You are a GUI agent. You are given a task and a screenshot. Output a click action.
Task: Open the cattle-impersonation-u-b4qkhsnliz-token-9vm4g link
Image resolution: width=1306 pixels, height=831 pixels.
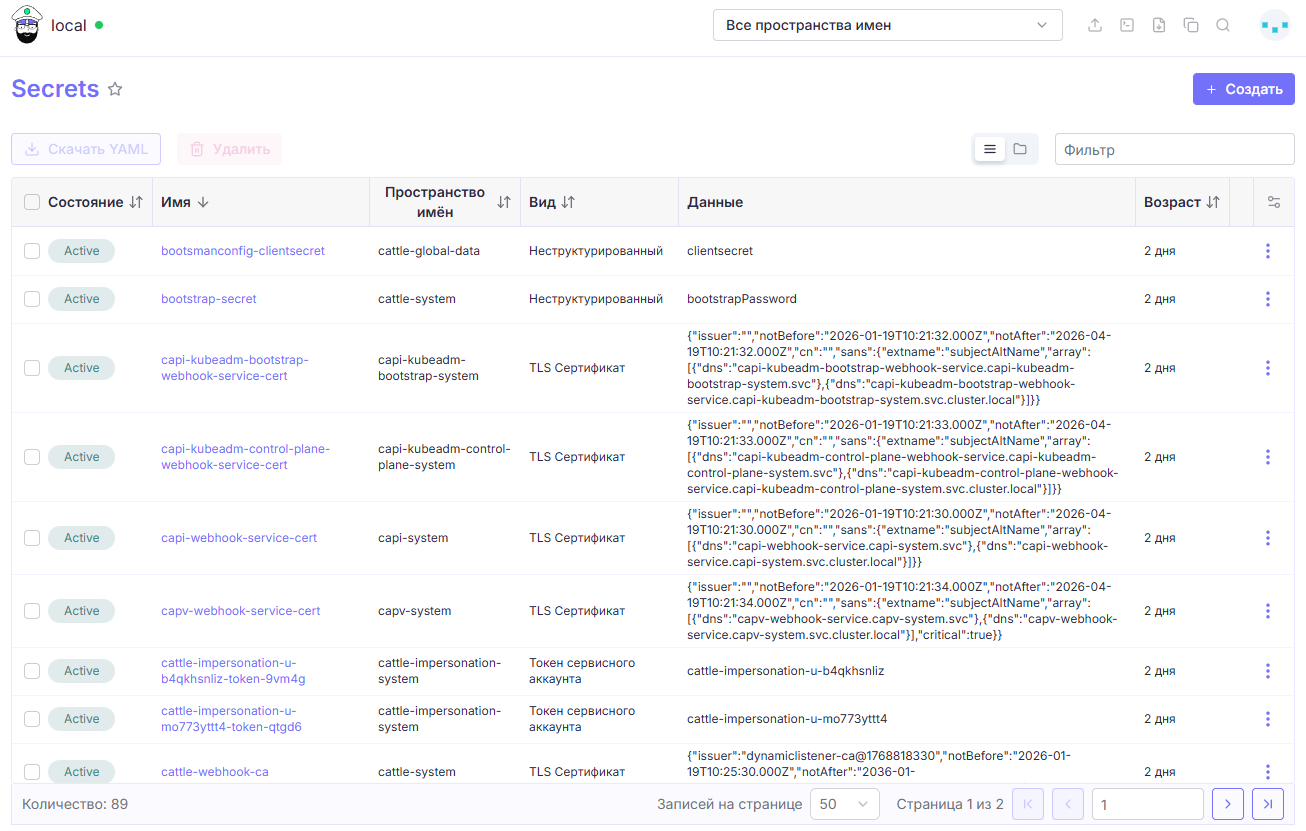coord(233,671)
